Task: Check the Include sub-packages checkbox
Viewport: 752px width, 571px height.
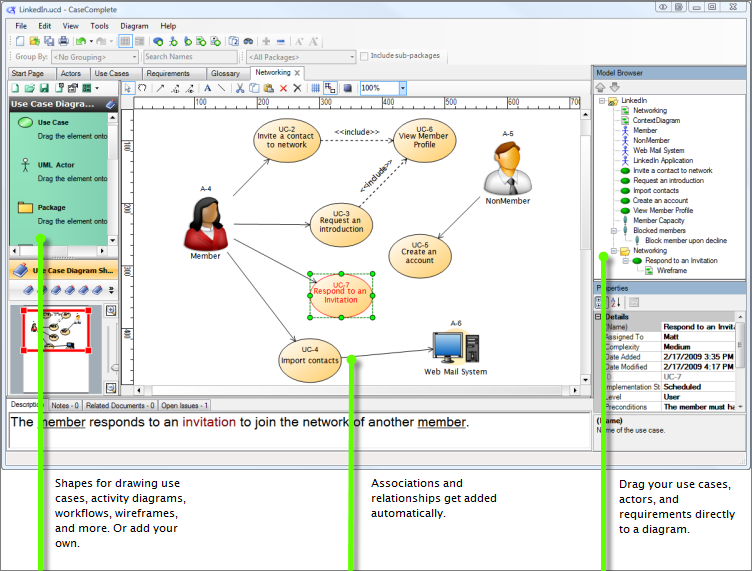Action: pos(364,56)
